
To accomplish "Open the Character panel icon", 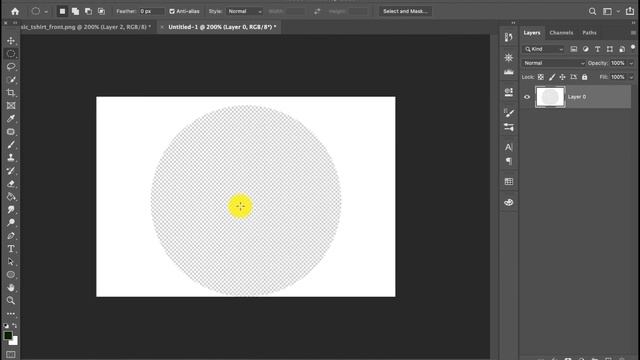I will point(509,147).
